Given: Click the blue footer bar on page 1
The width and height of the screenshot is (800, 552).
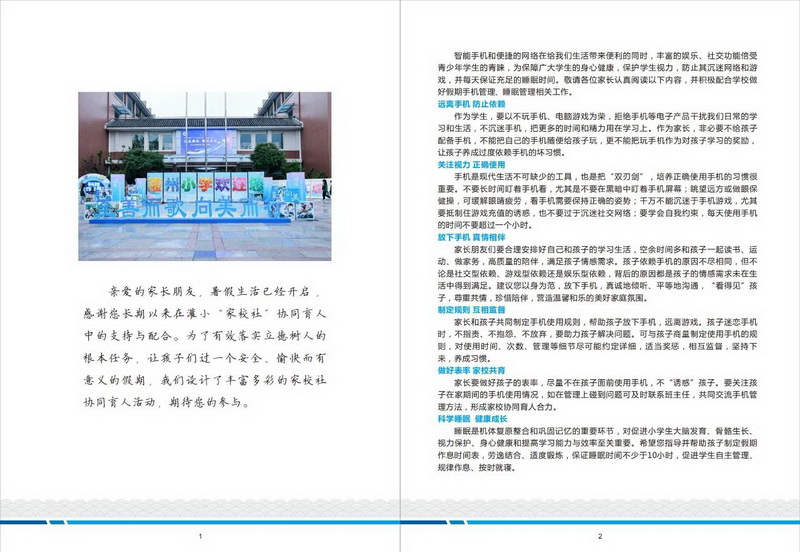Looking at the screenshot, I should point(200,522).
